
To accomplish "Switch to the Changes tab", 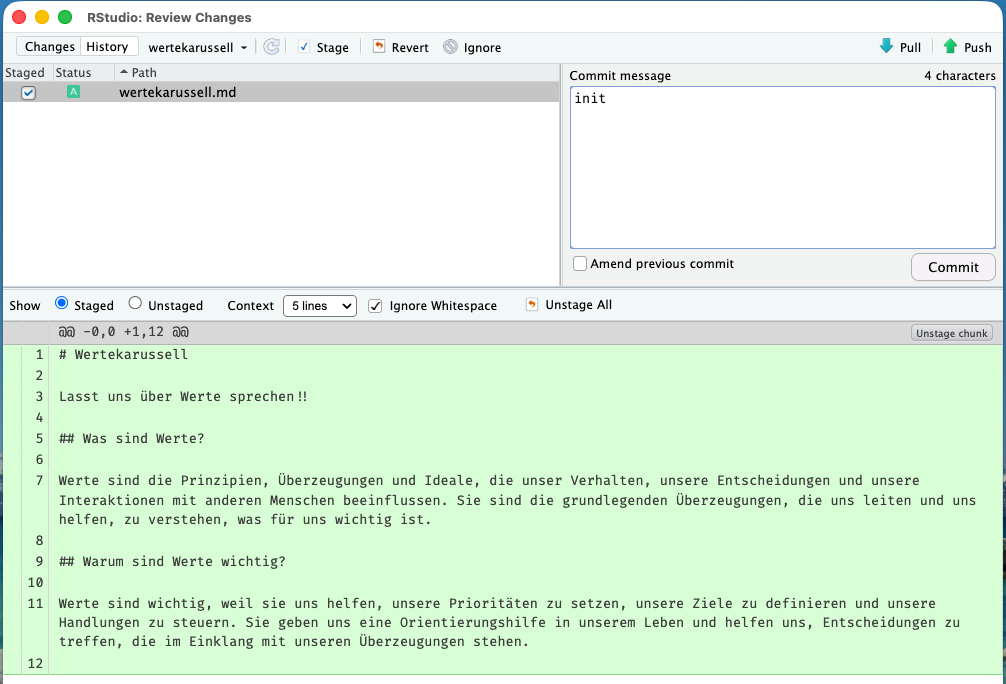I will [49, 47].
